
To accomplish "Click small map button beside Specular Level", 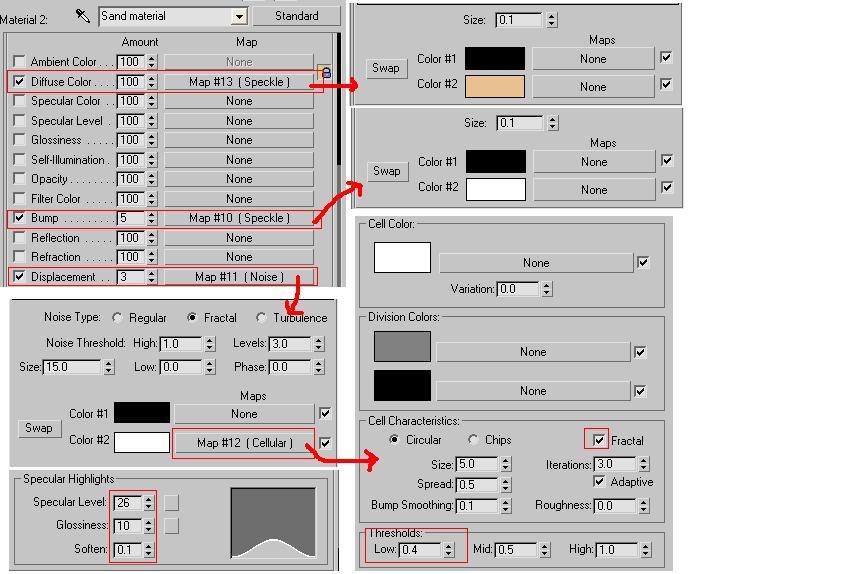I will 172,502.
